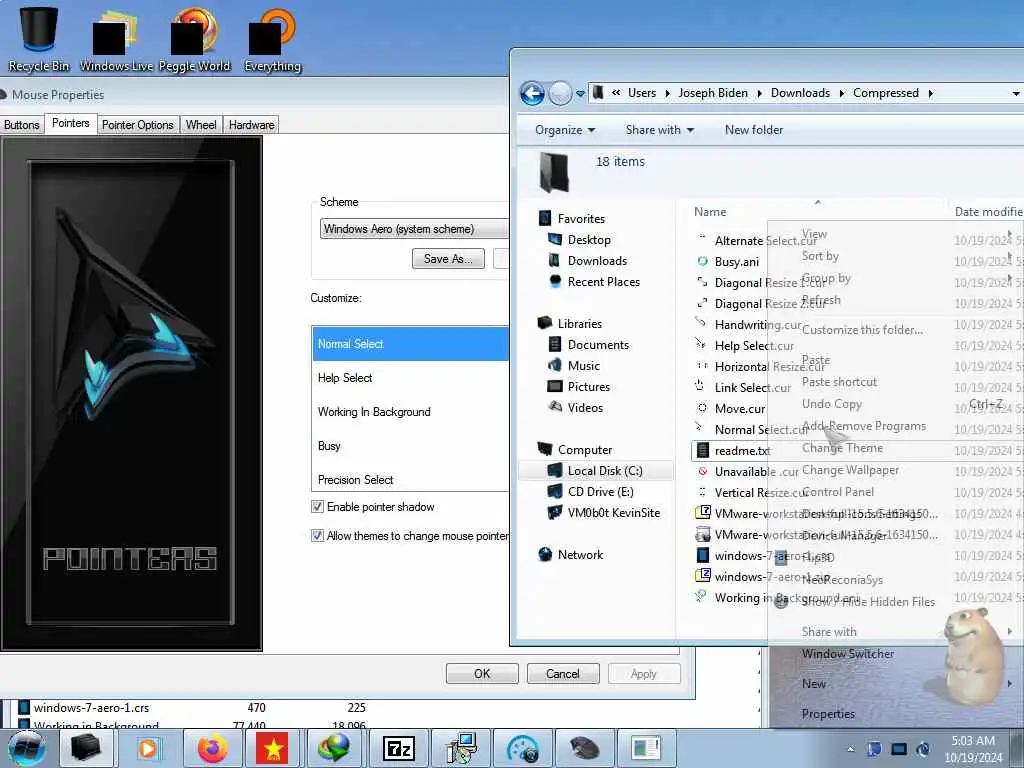The width and height of the screenshot is (1024, 768).
Task: Open the Share with toolbar dropdown
Action: (660, 130)
